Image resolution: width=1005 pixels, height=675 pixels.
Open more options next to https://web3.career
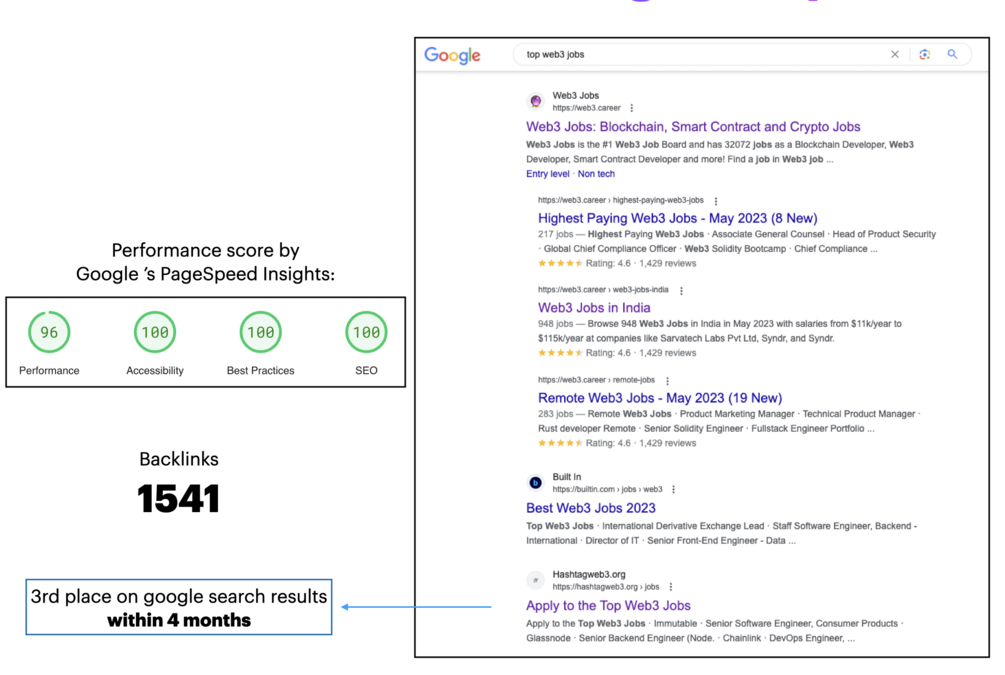(631, 108)
